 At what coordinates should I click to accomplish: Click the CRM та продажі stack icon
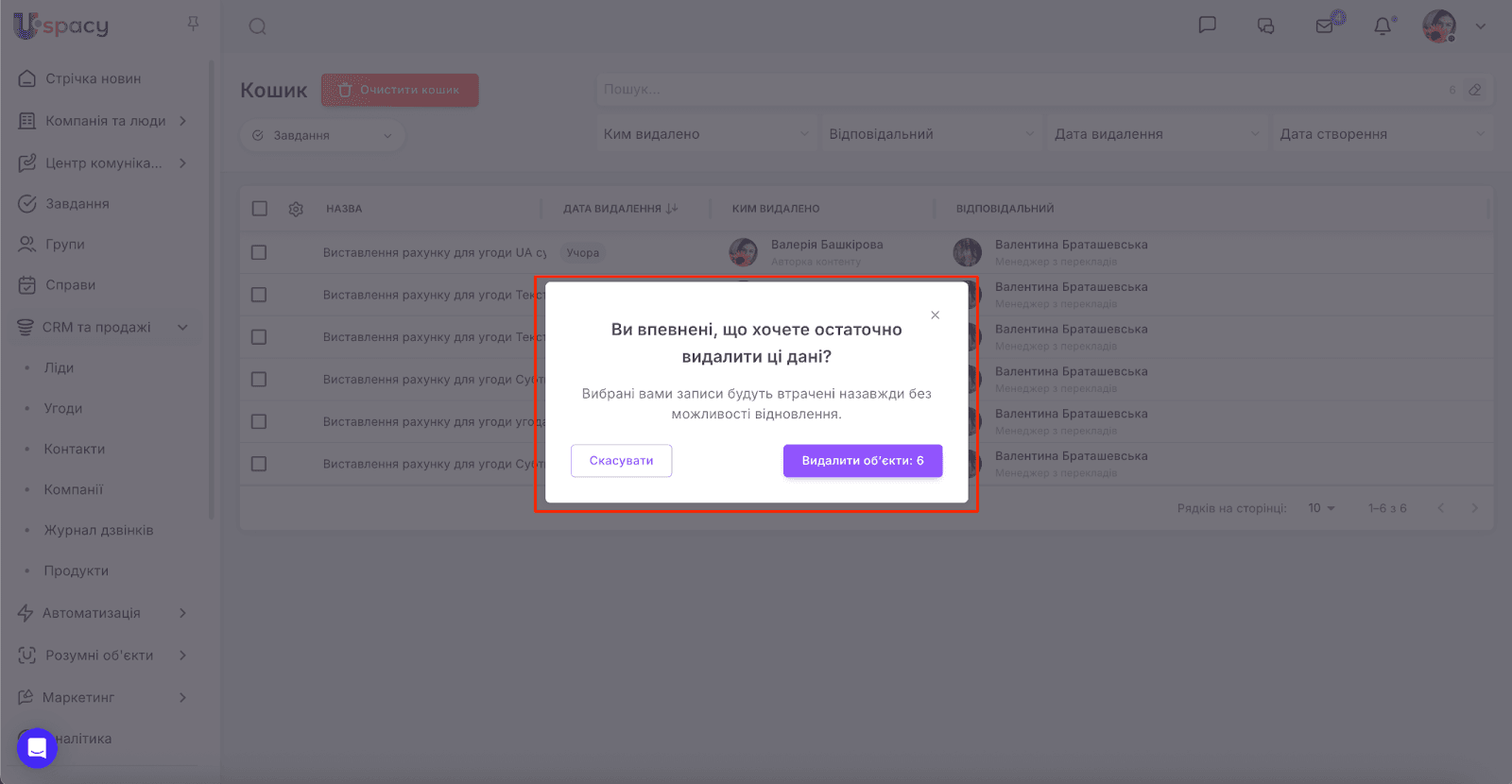point(26,328)
